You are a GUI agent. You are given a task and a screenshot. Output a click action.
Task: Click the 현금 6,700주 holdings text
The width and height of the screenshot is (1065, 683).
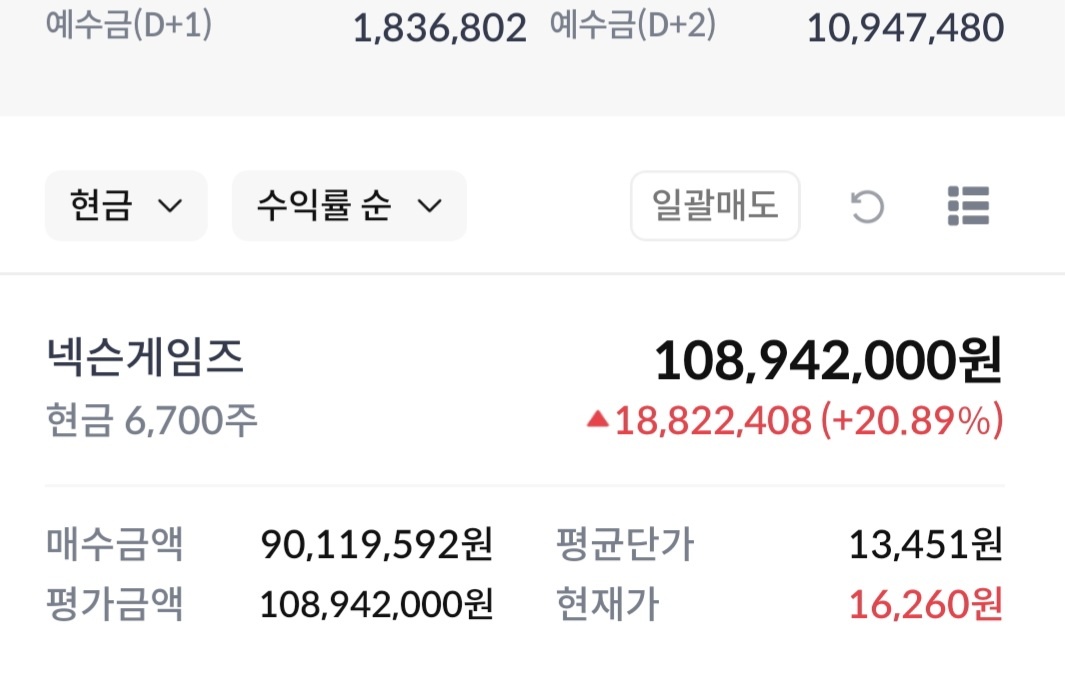[152, 421]
